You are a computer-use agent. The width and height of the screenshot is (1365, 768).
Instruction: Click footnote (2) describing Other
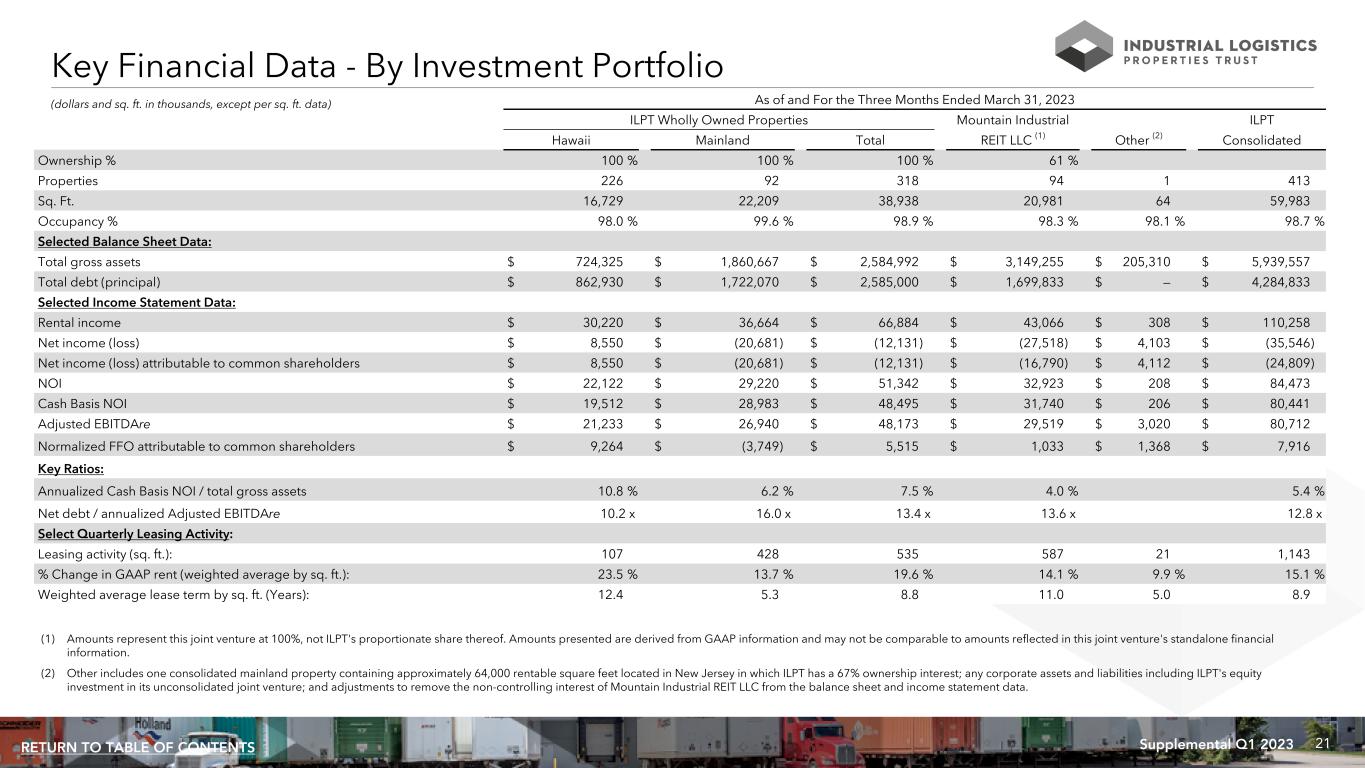(660, 680)
